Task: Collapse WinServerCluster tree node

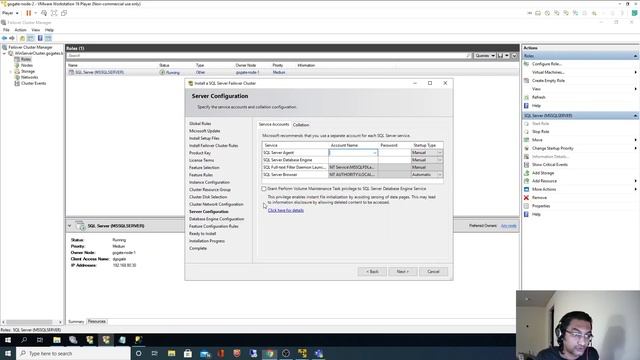Action: tap(4, 53)
